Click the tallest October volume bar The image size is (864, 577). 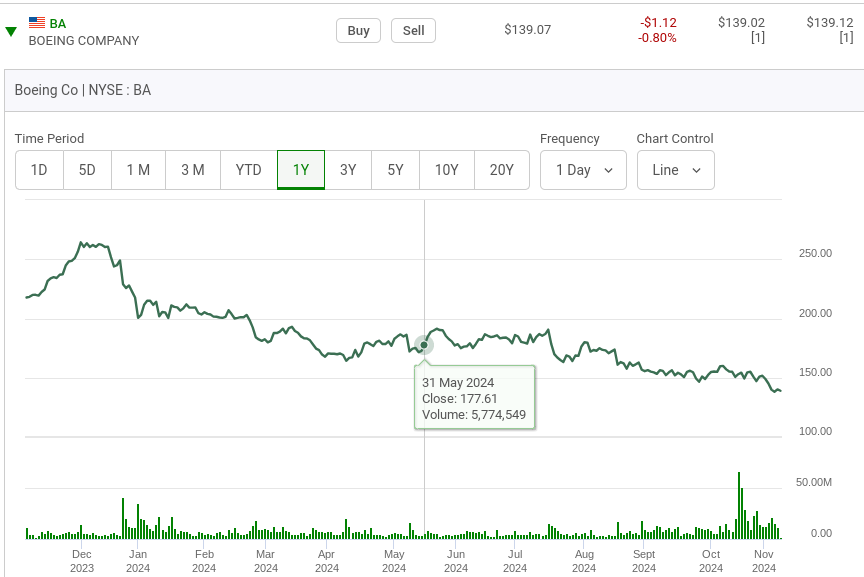[739, 505]
